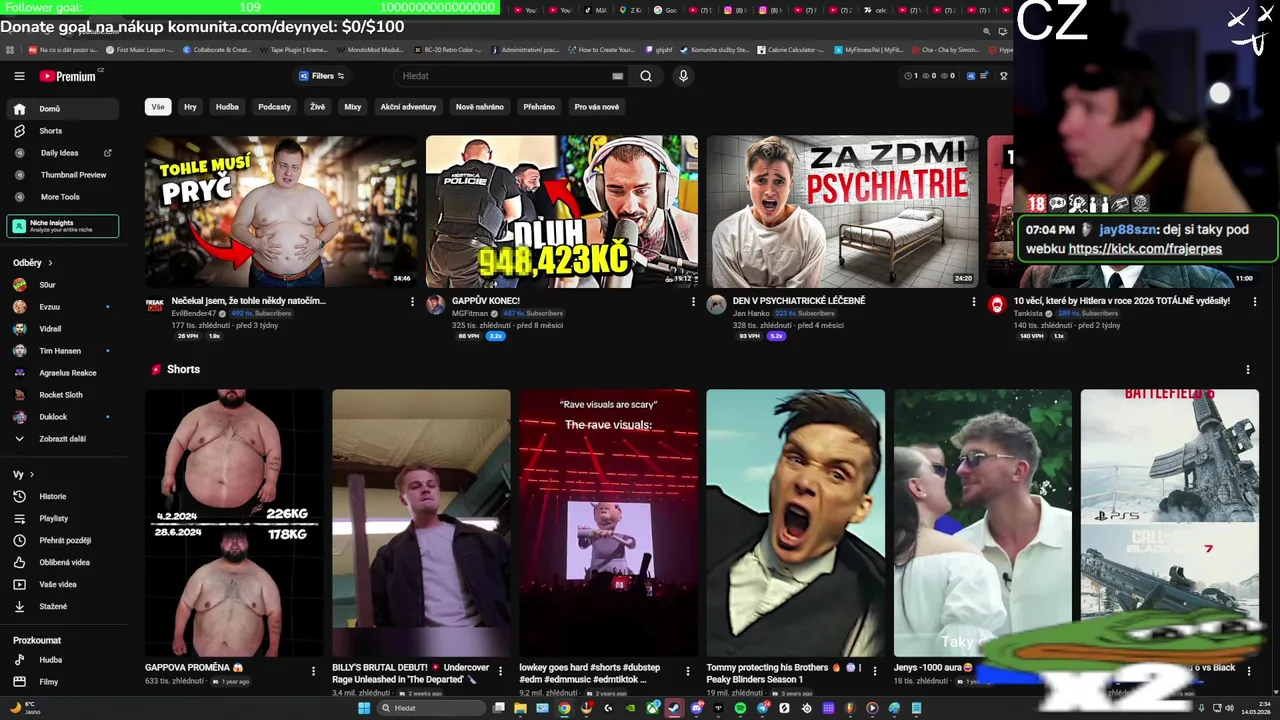Open kick.com/frajerpes link in chat overlay
The width and height of the screenshot is (1280, 720).
tap(1145, 249)
